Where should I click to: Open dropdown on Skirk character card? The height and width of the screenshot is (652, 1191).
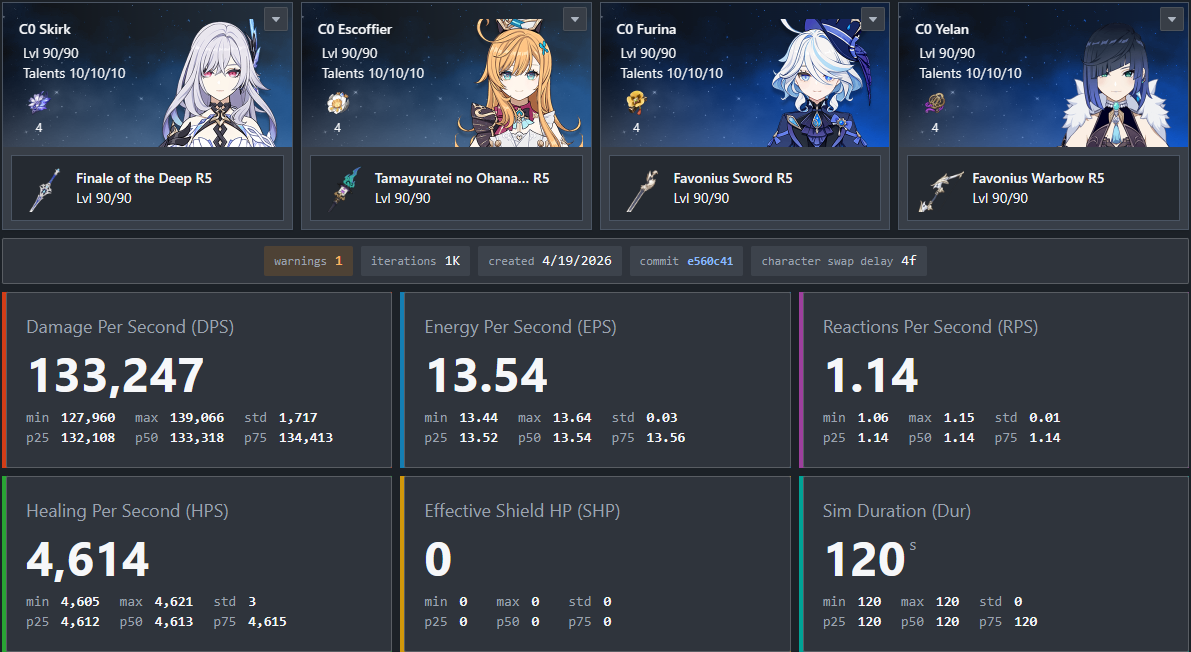click(276, 19)
